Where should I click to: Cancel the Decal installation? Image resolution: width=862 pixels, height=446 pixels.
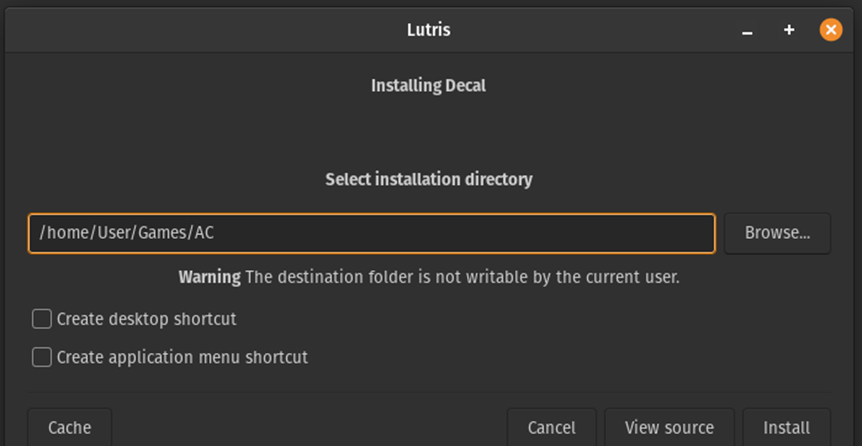[x=551, y=427]
